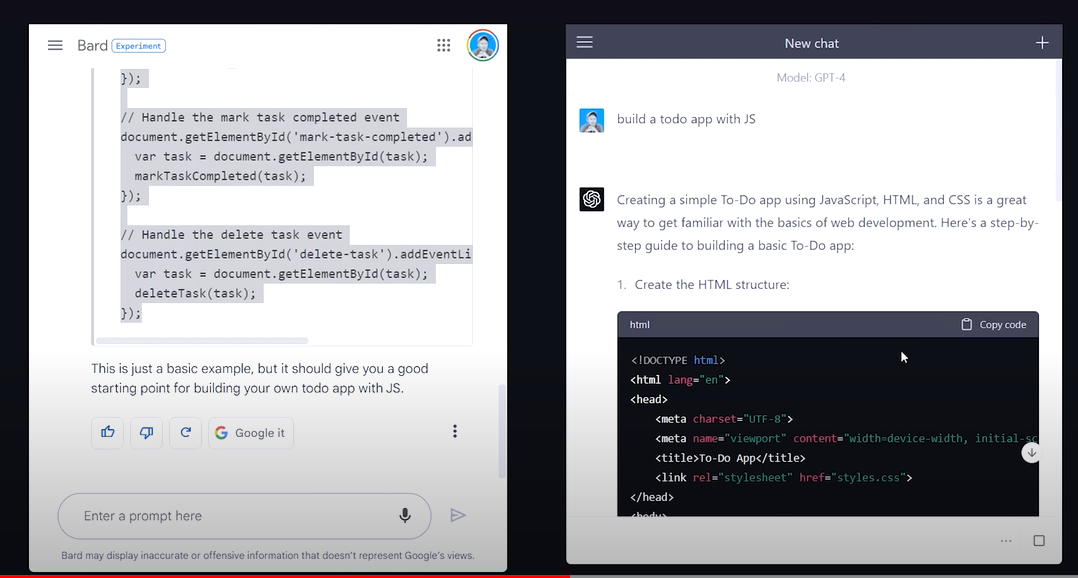Click Model: GPT-4 label

(x=811, y=78)
